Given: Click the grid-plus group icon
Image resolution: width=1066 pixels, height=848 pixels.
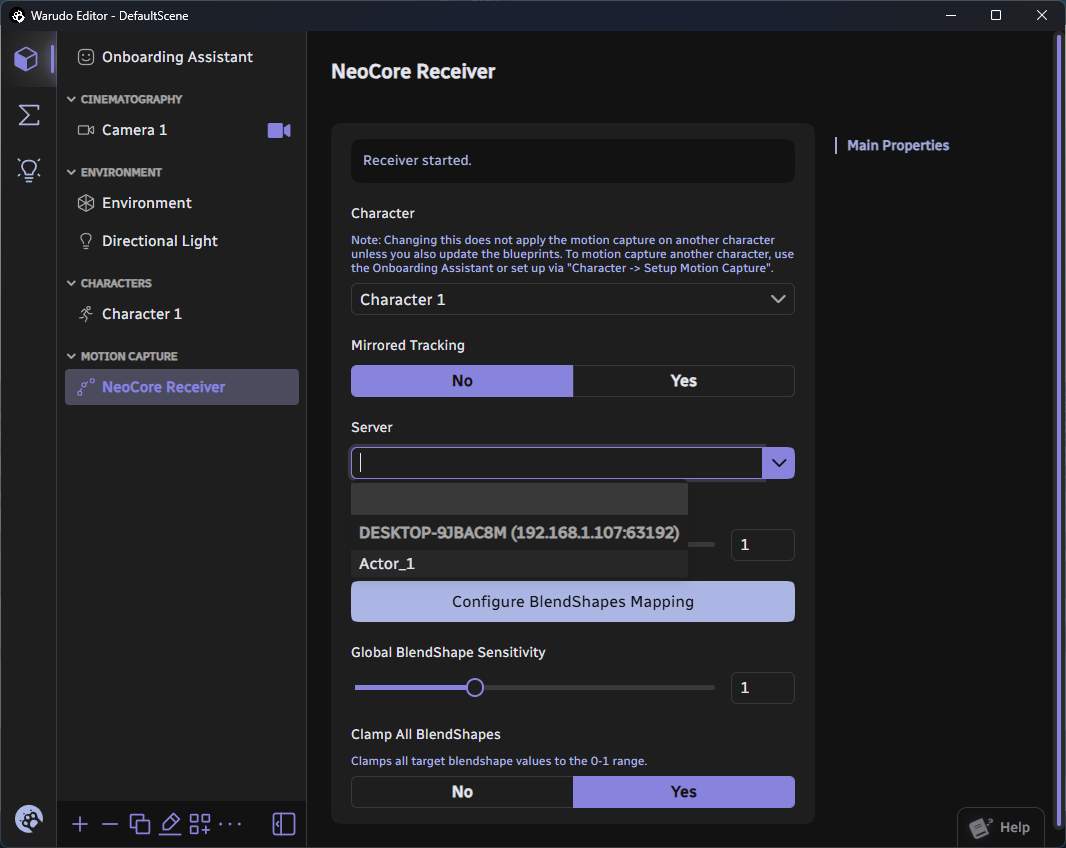Looking at the screenshot, I should 200,824.
